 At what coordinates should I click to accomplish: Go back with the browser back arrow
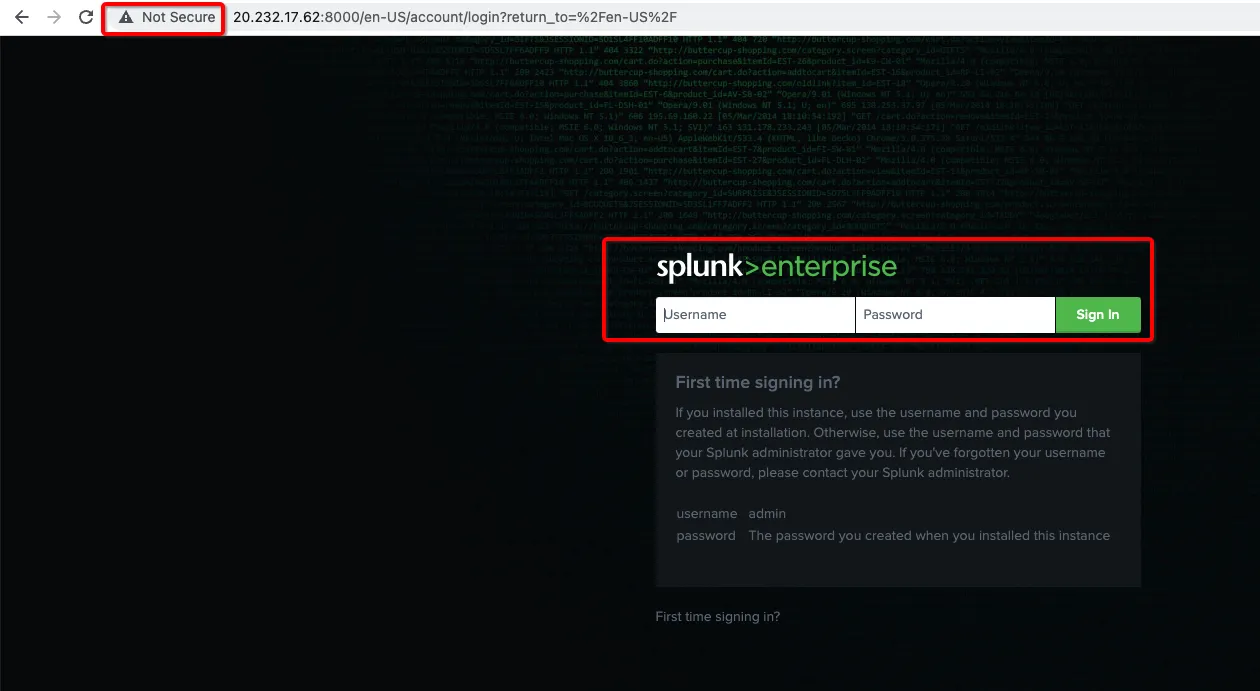coord(22,18)
